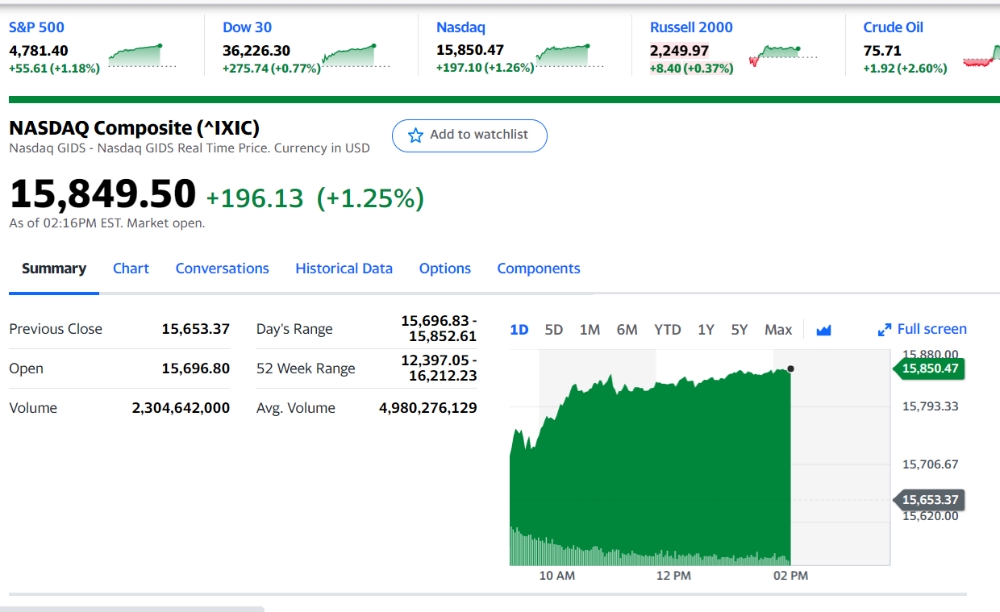Click the Add to watchlist button

[469, 135]
